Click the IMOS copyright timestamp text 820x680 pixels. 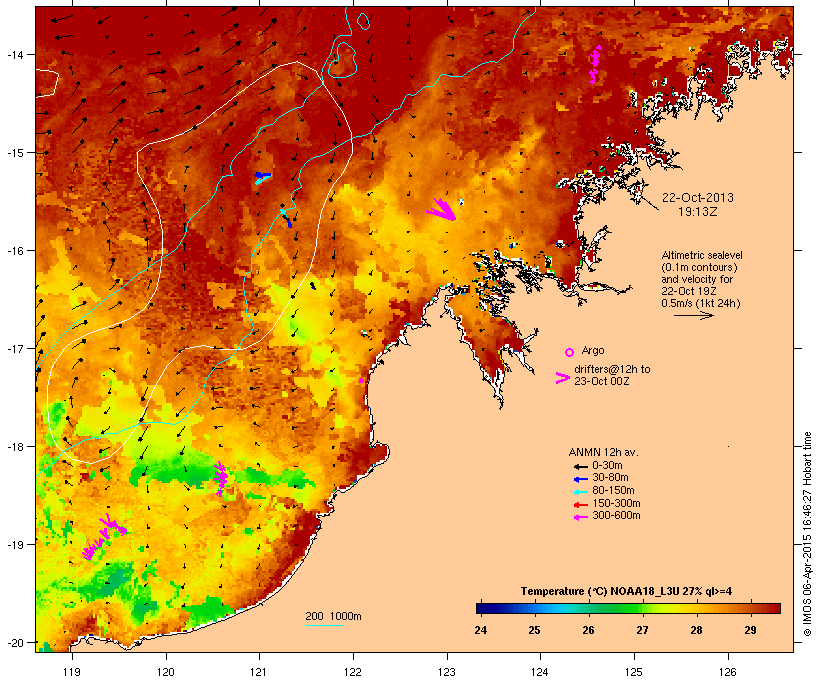coord(807,534)
